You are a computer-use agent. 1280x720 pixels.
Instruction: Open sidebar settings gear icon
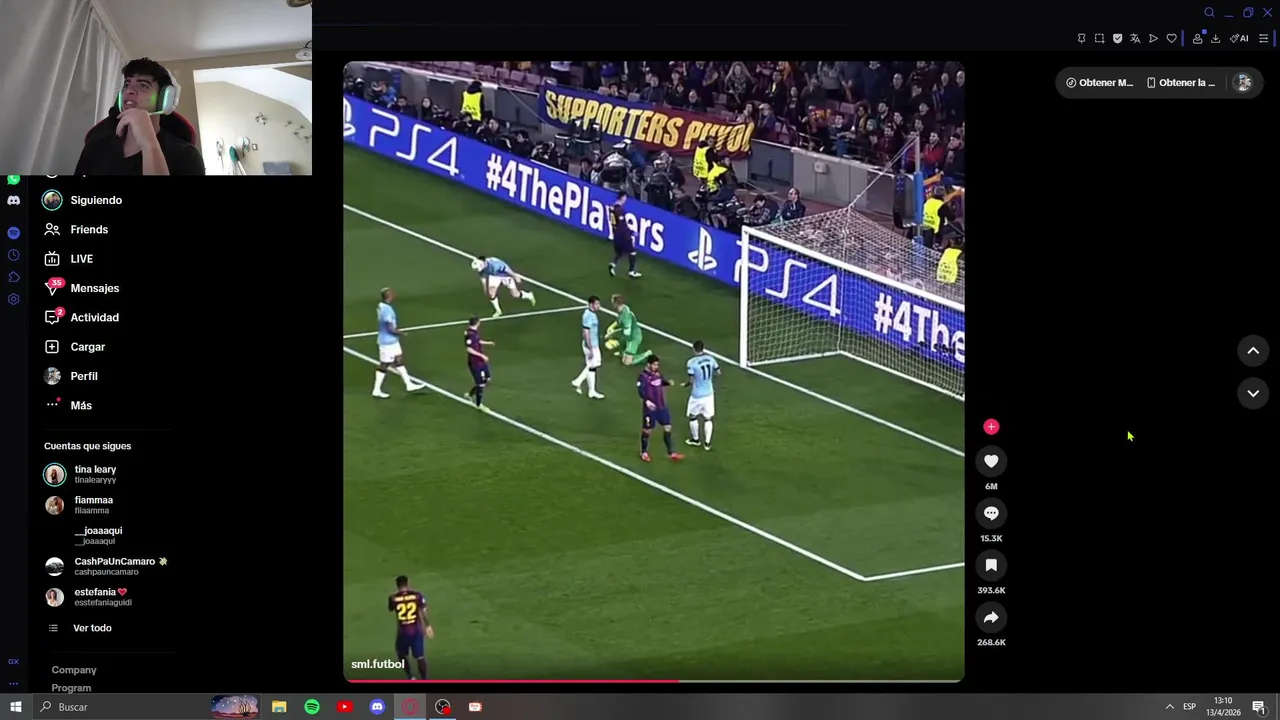tap(13, 299)
